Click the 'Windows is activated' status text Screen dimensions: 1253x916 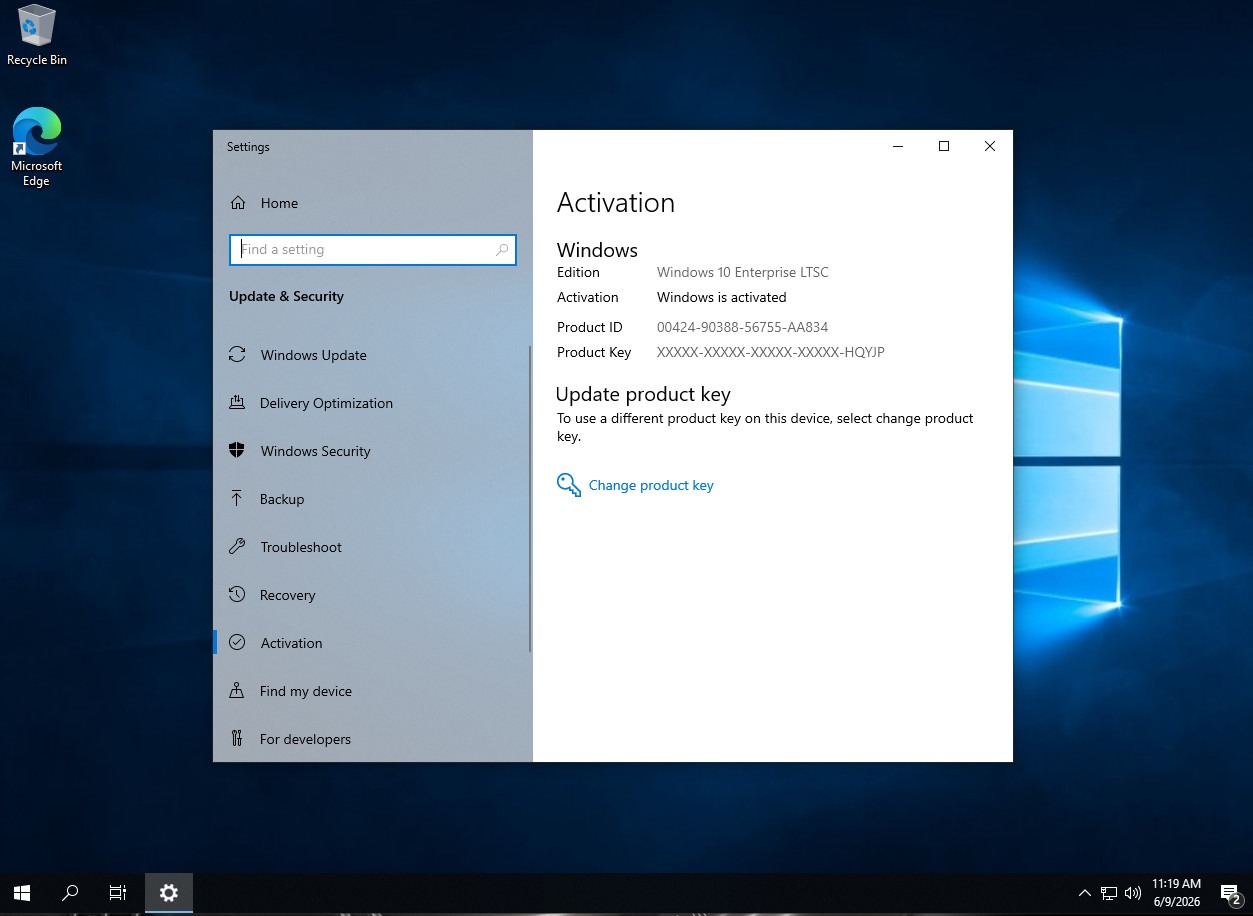(x=722, y=297)
